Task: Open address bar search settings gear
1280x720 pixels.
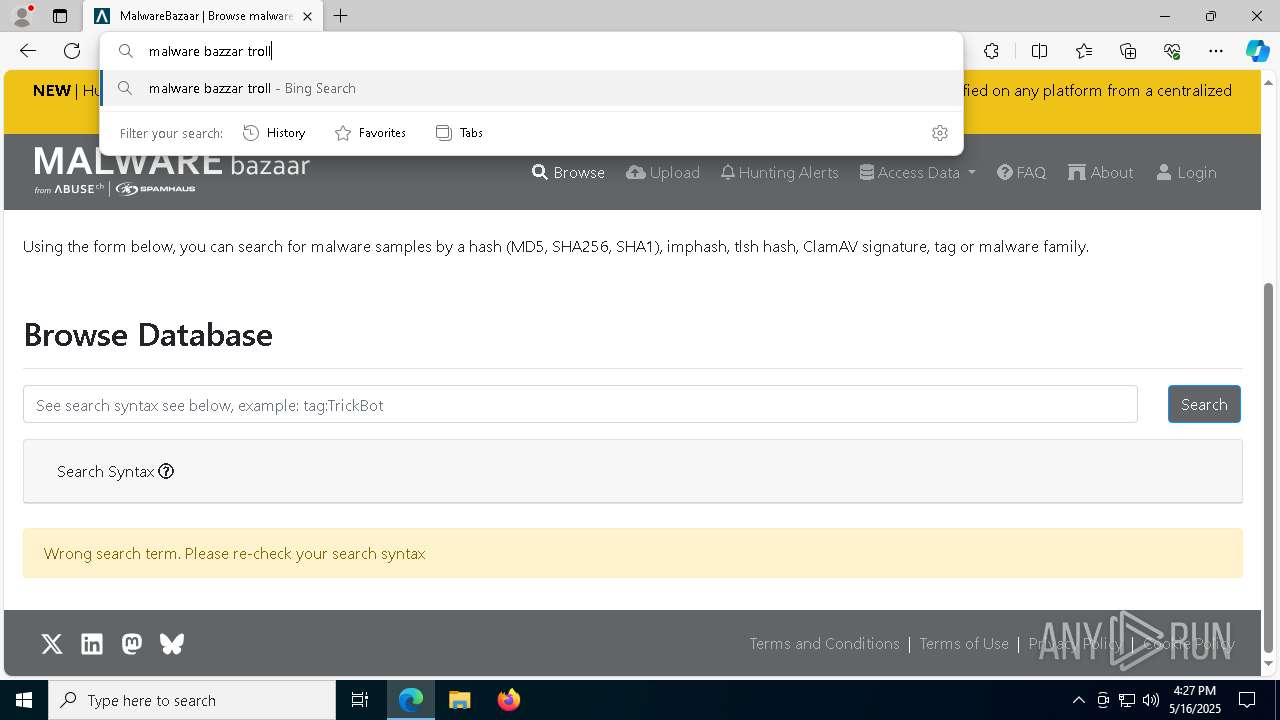Action: pos(940,133)
